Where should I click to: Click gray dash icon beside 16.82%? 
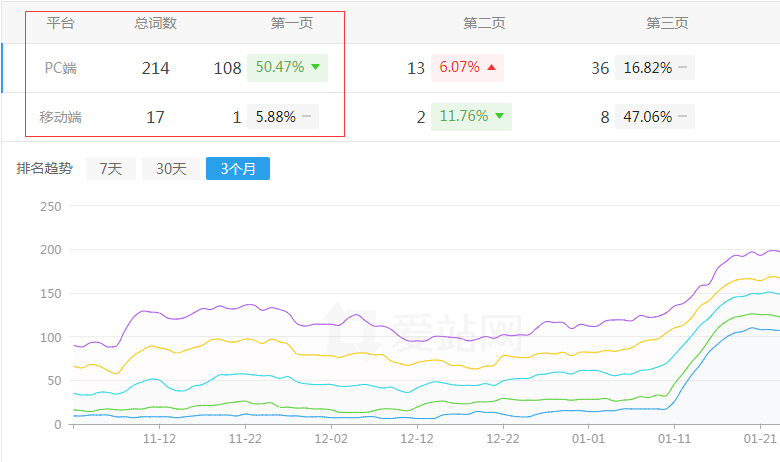click(x=682, y=68)
